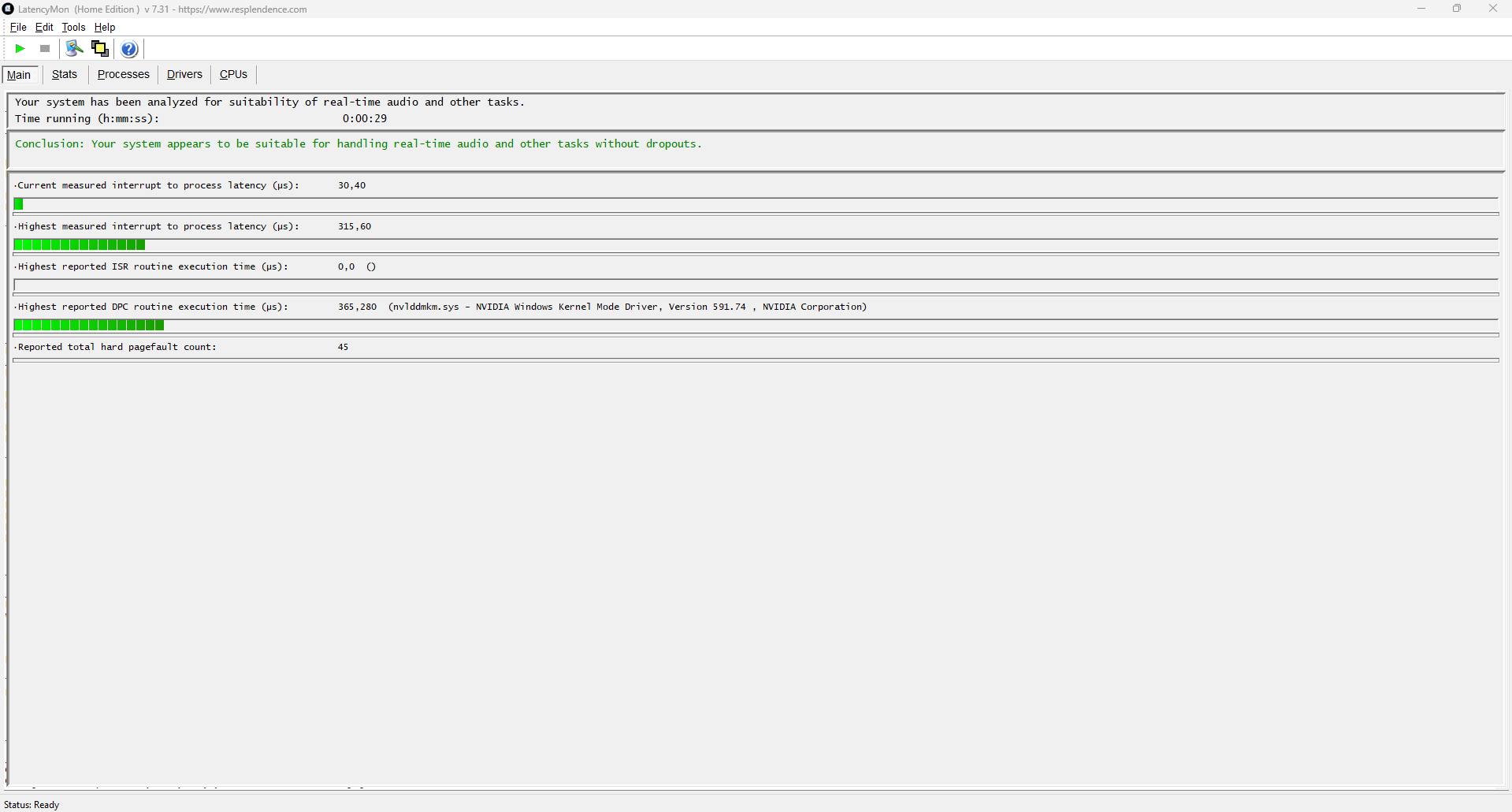Click the DPC execution time value 365,280
This screenshot has width=1512, height=812.
click(358, 307)
